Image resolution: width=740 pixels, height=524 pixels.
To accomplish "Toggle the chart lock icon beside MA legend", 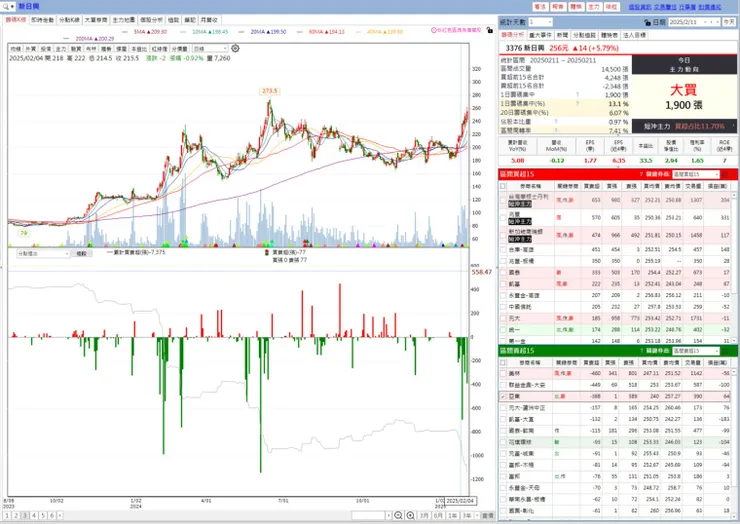I will click(x=489, y=31).
